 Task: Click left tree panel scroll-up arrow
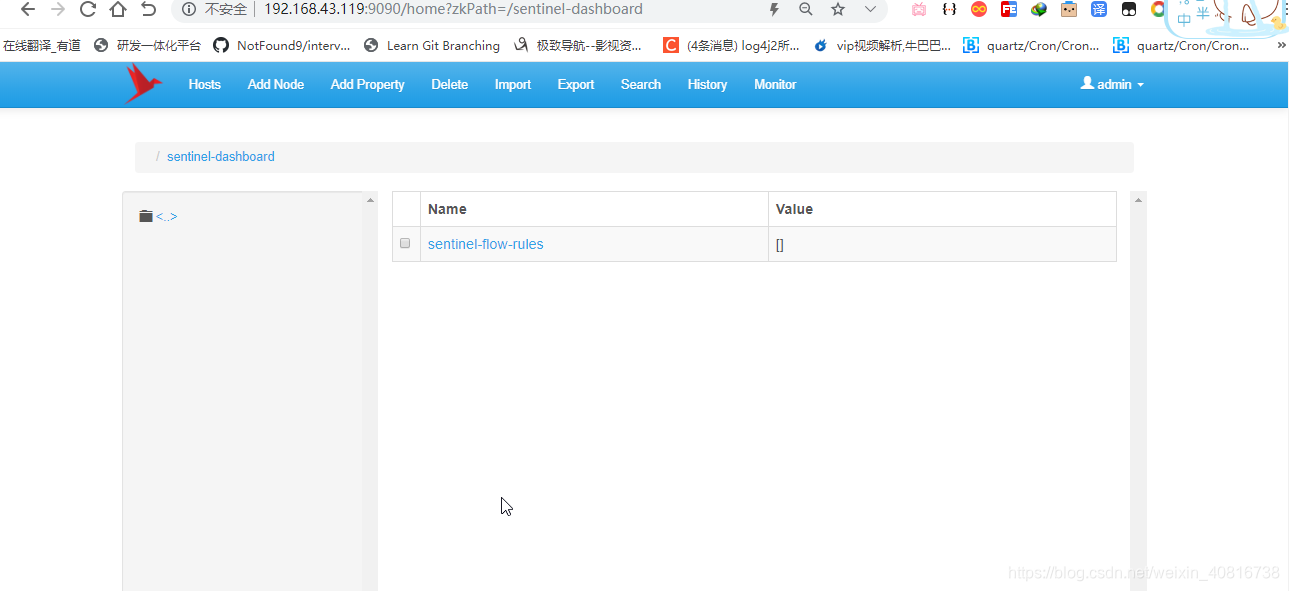pyautogui.click(x=370, y=200)
